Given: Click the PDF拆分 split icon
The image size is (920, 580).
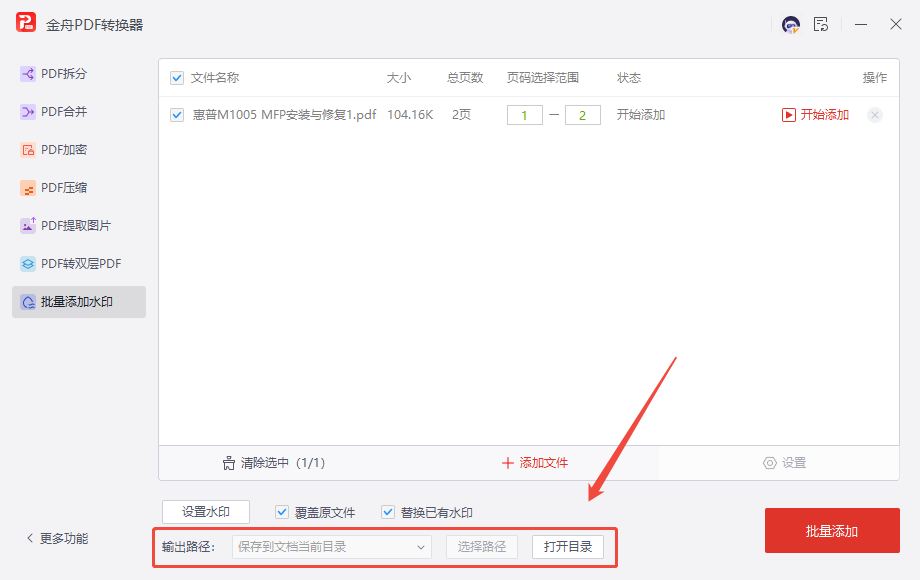Looking at the screenshot, I should (28, 74).
